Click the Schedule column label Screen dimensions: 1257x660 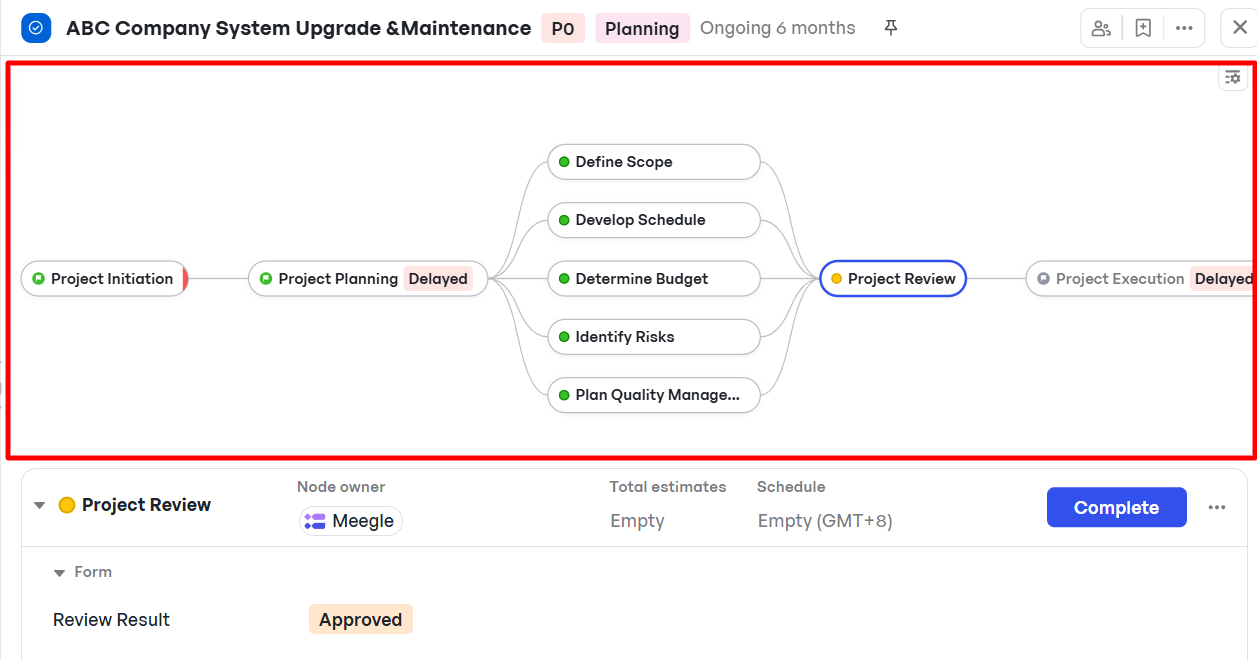click(x=791, y=487)
